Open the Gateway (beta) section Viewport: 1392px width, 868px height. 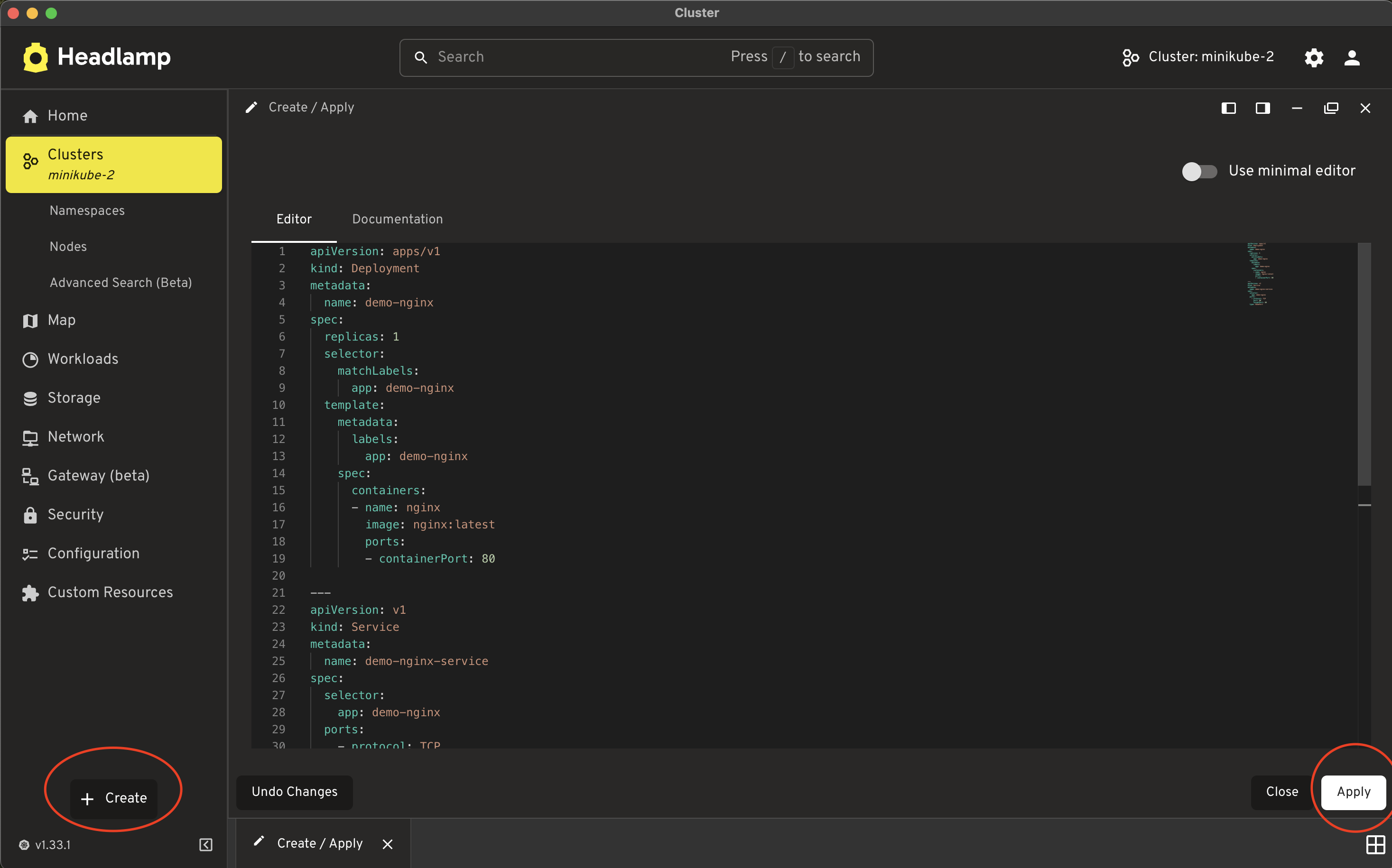98,475
